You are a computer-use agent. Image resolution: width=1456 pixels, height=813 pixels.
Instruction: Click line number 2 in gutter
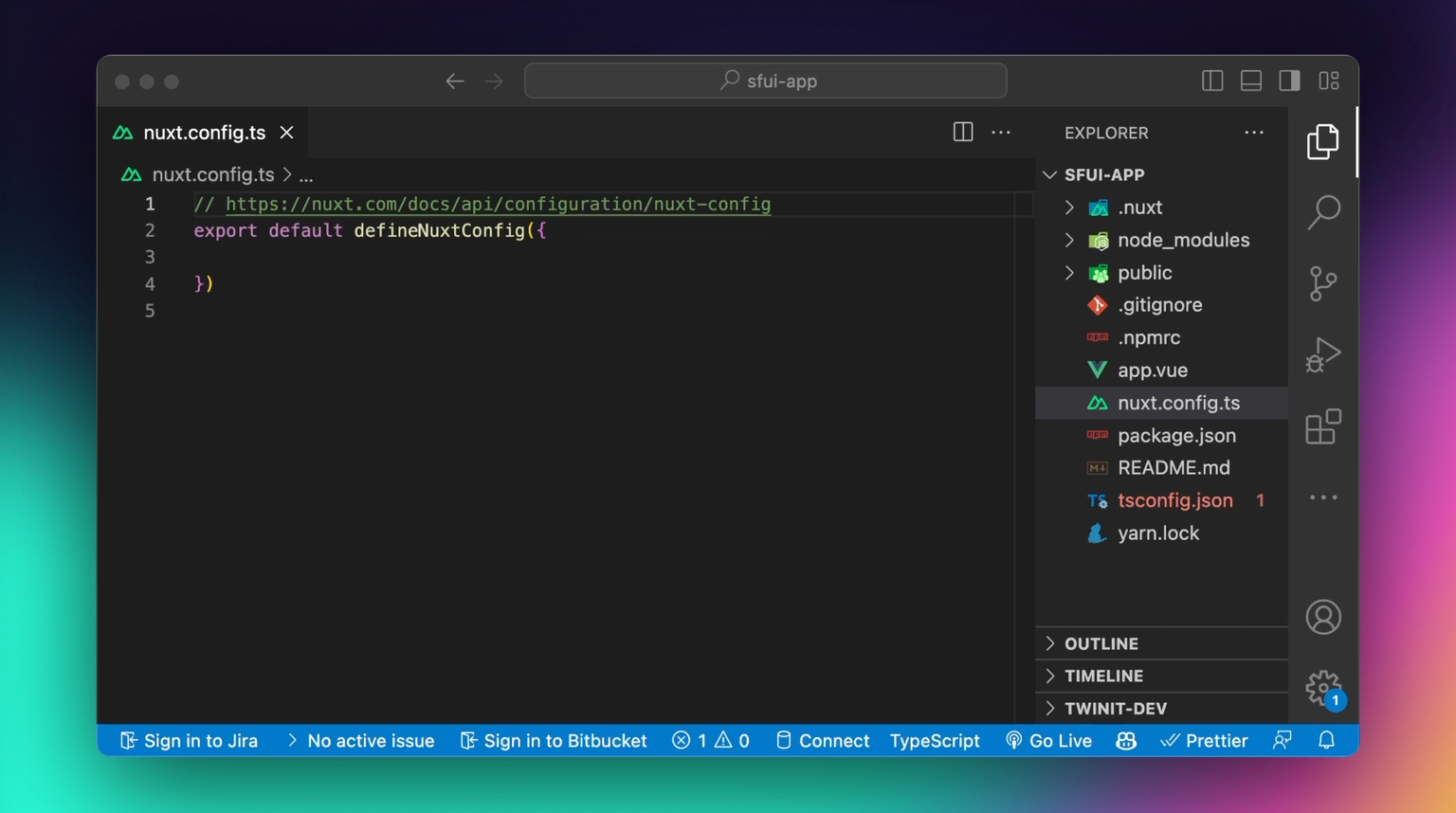pos(150,230)
